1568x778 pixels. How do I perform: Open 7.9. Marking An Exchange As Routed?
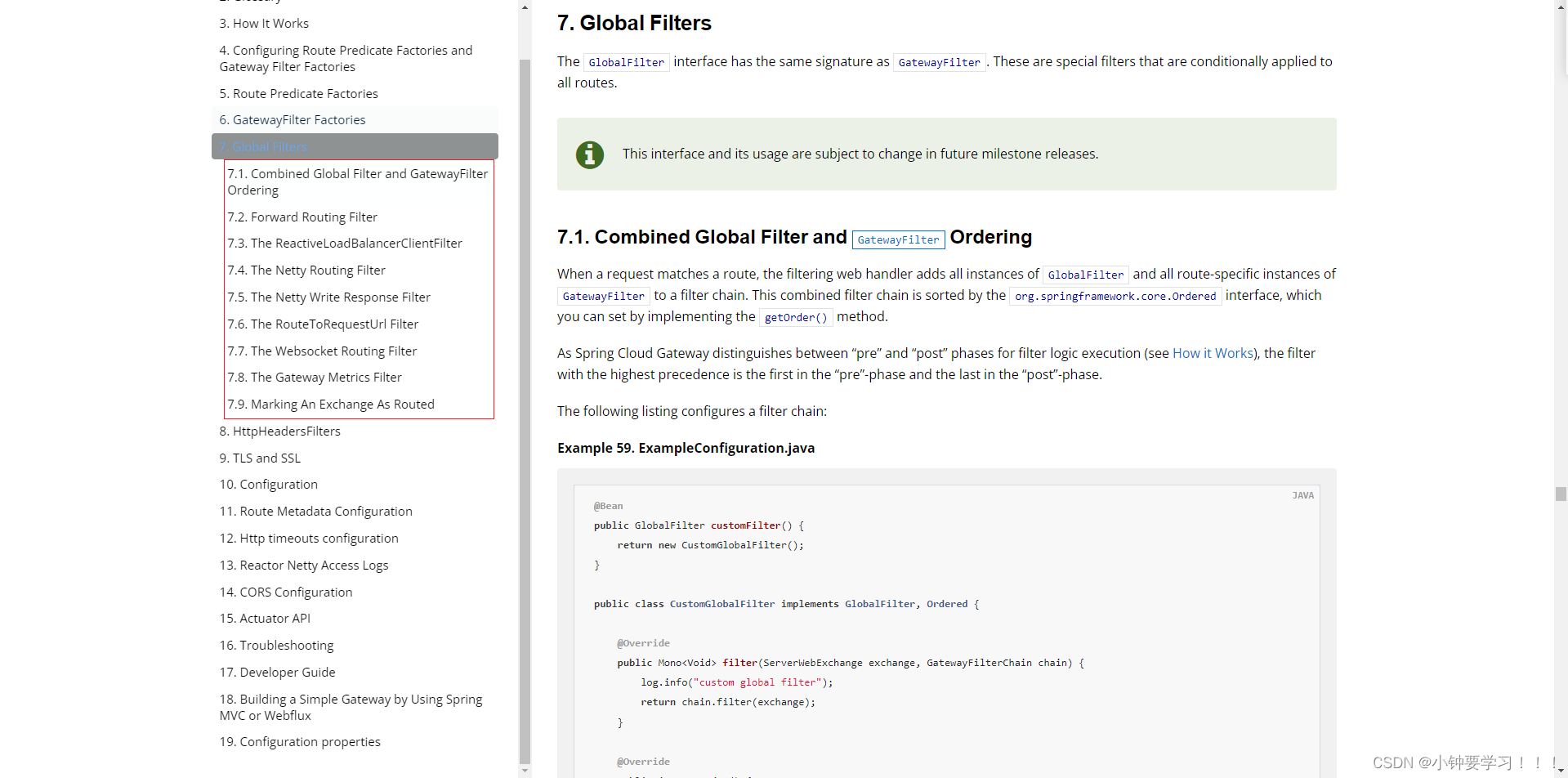coord(331,405)
